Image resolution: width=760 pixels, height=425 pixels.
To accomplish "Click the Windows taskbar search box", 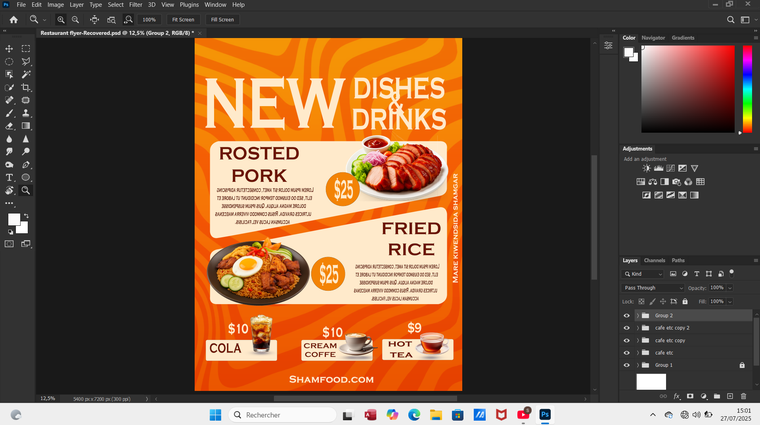I will [282, 415].
